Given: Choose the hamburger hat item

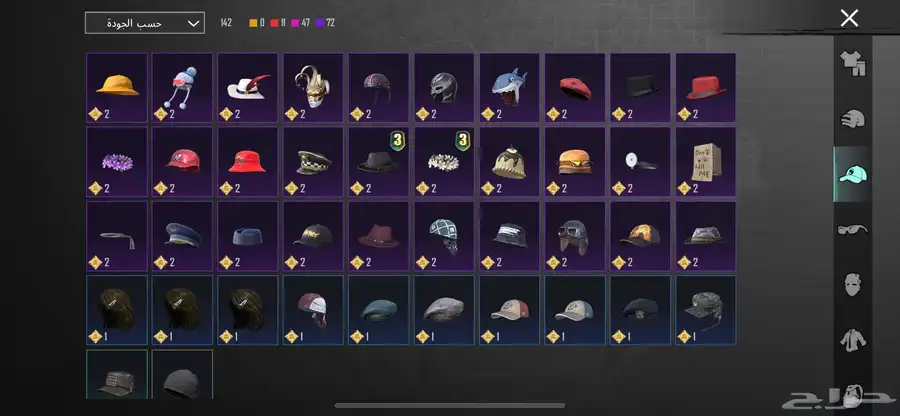Looking at the screenshot, I should coord(575,162).
